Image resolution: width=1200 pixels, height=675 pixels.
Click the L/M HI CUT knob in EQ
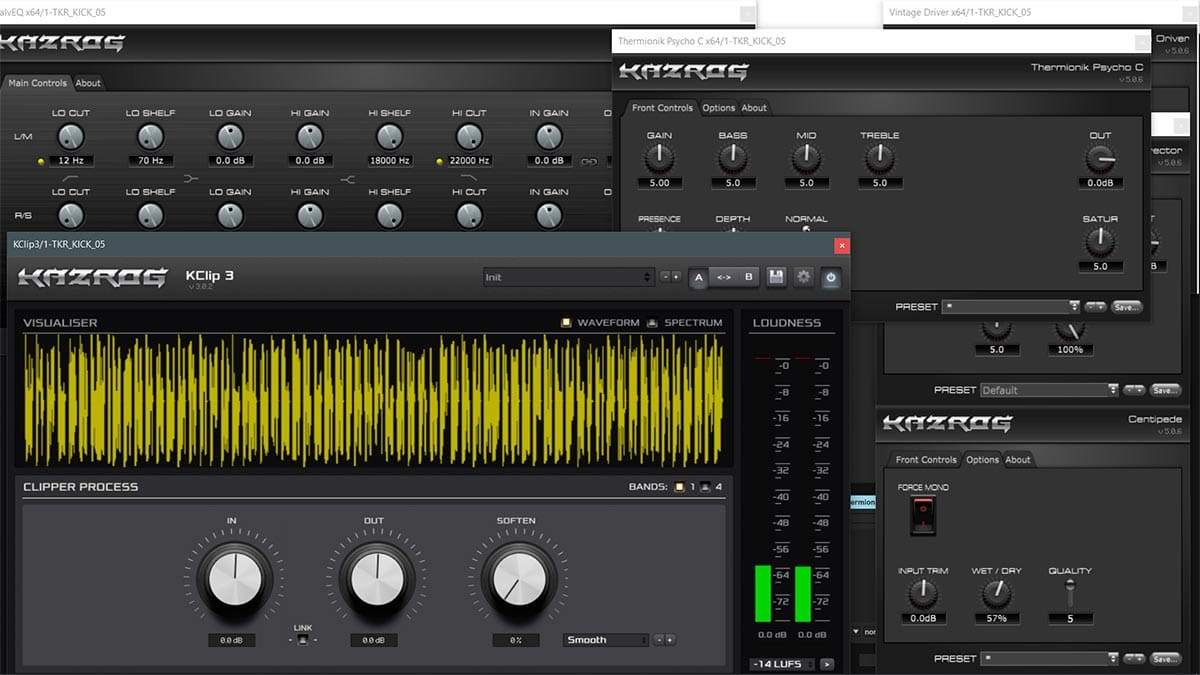pyautogui.click(x=469, y=137)
